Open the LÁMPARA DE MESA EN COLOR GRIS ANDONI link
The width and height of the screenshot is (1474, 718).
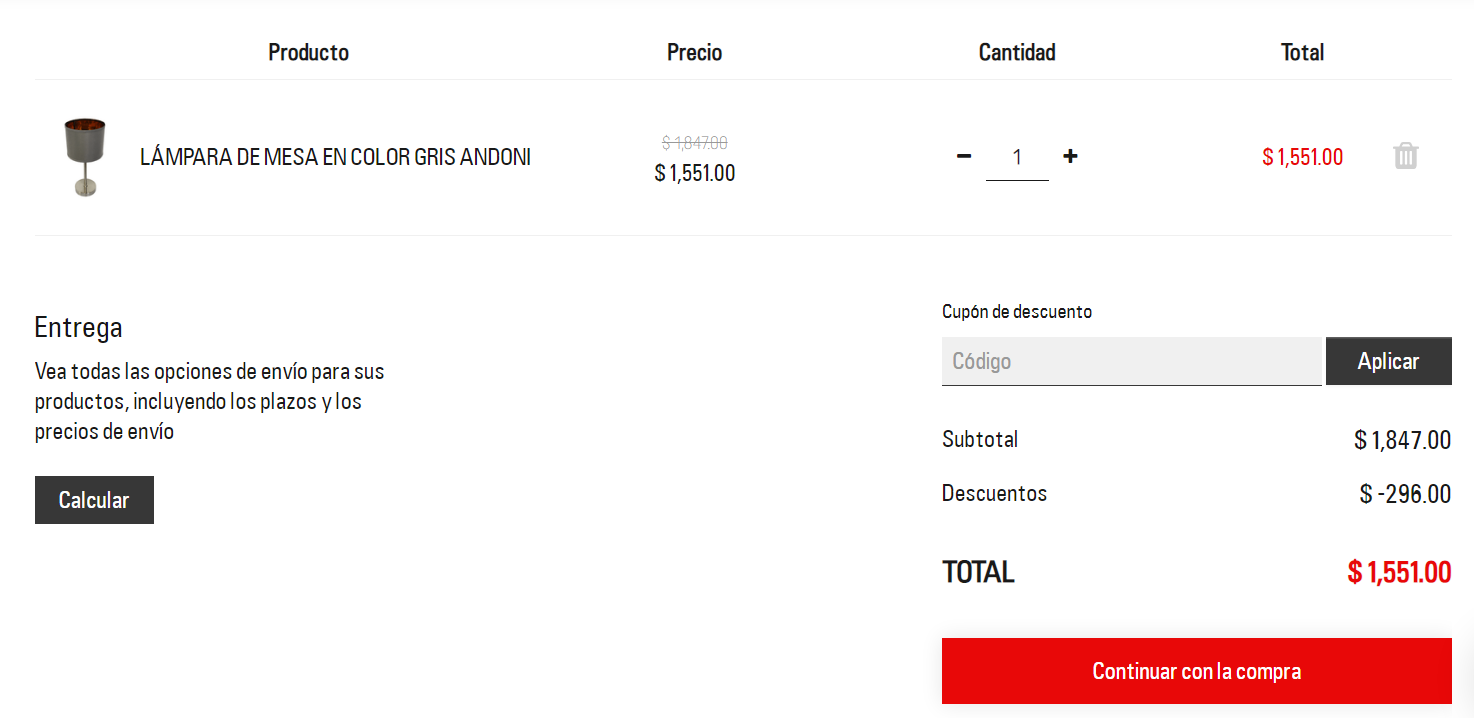(335, 157)
